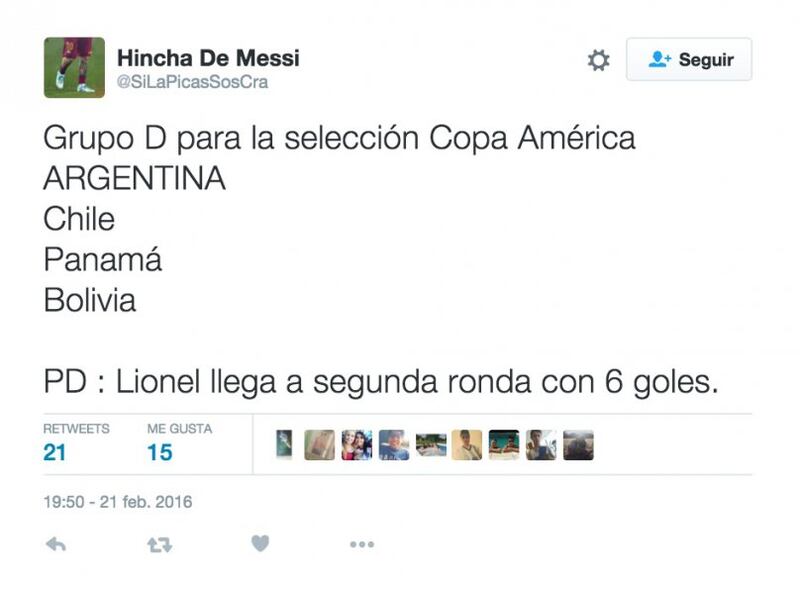
Task: View the 21 retweets count
Action: (55, 453)
